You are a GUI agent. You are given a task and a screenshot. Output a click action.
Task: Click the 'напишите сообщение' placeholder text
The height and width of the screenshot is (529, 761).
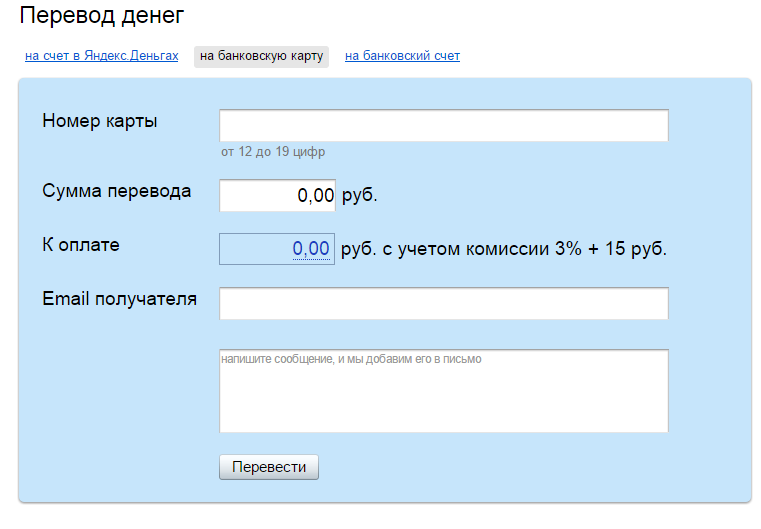click(x=350, y=358)
